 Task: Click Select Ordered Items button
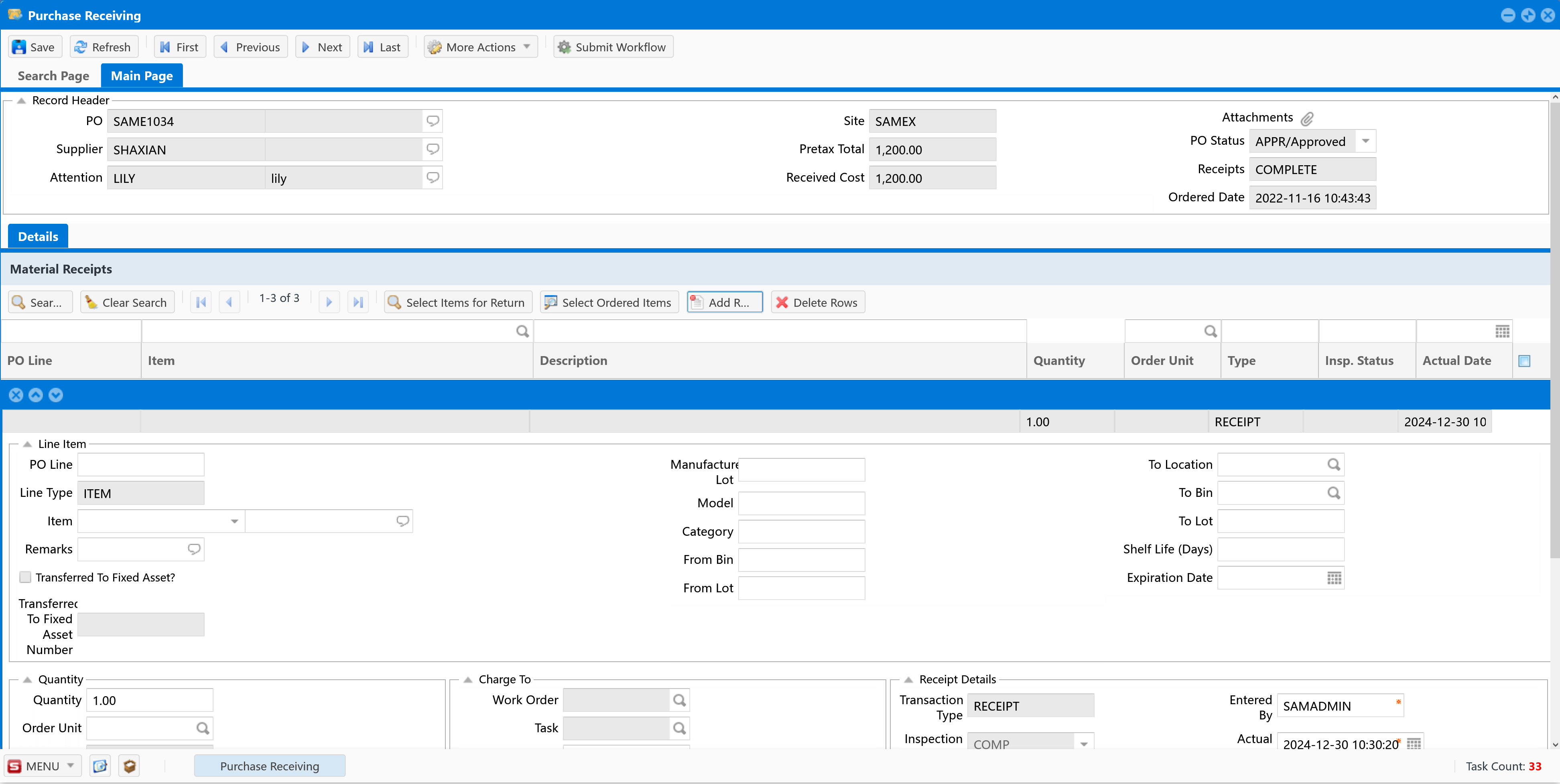609,302
